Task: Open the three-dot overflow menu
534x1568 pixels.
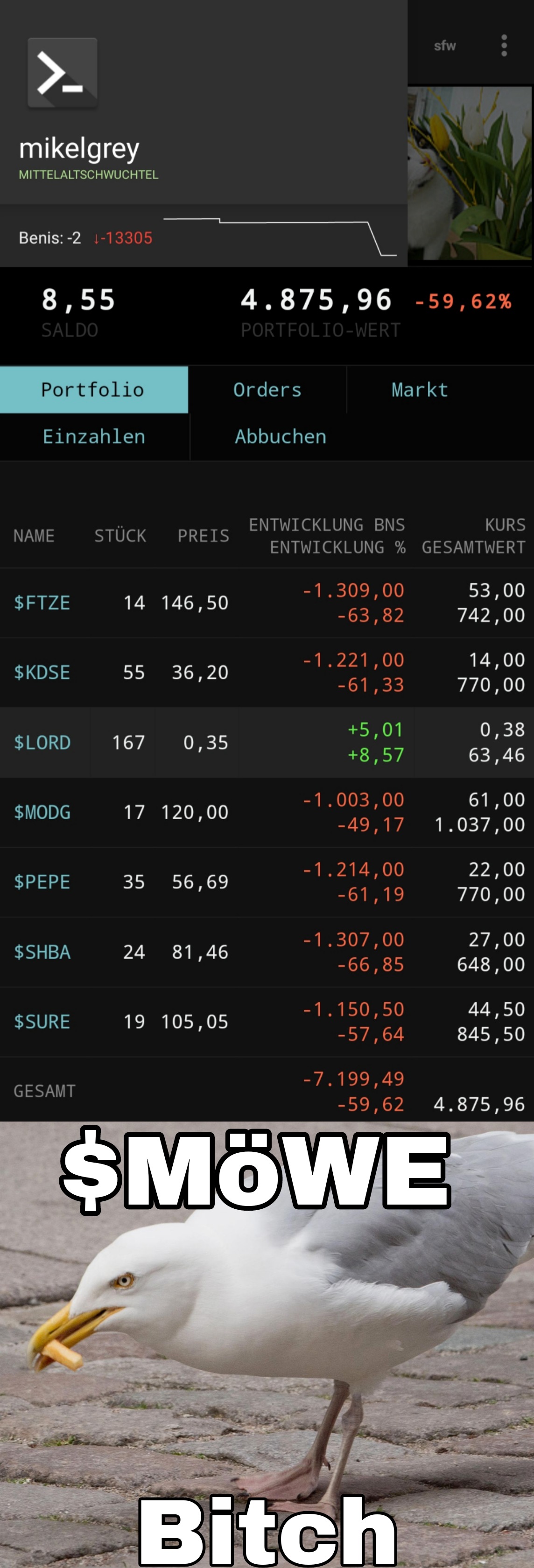Action: 504,46
